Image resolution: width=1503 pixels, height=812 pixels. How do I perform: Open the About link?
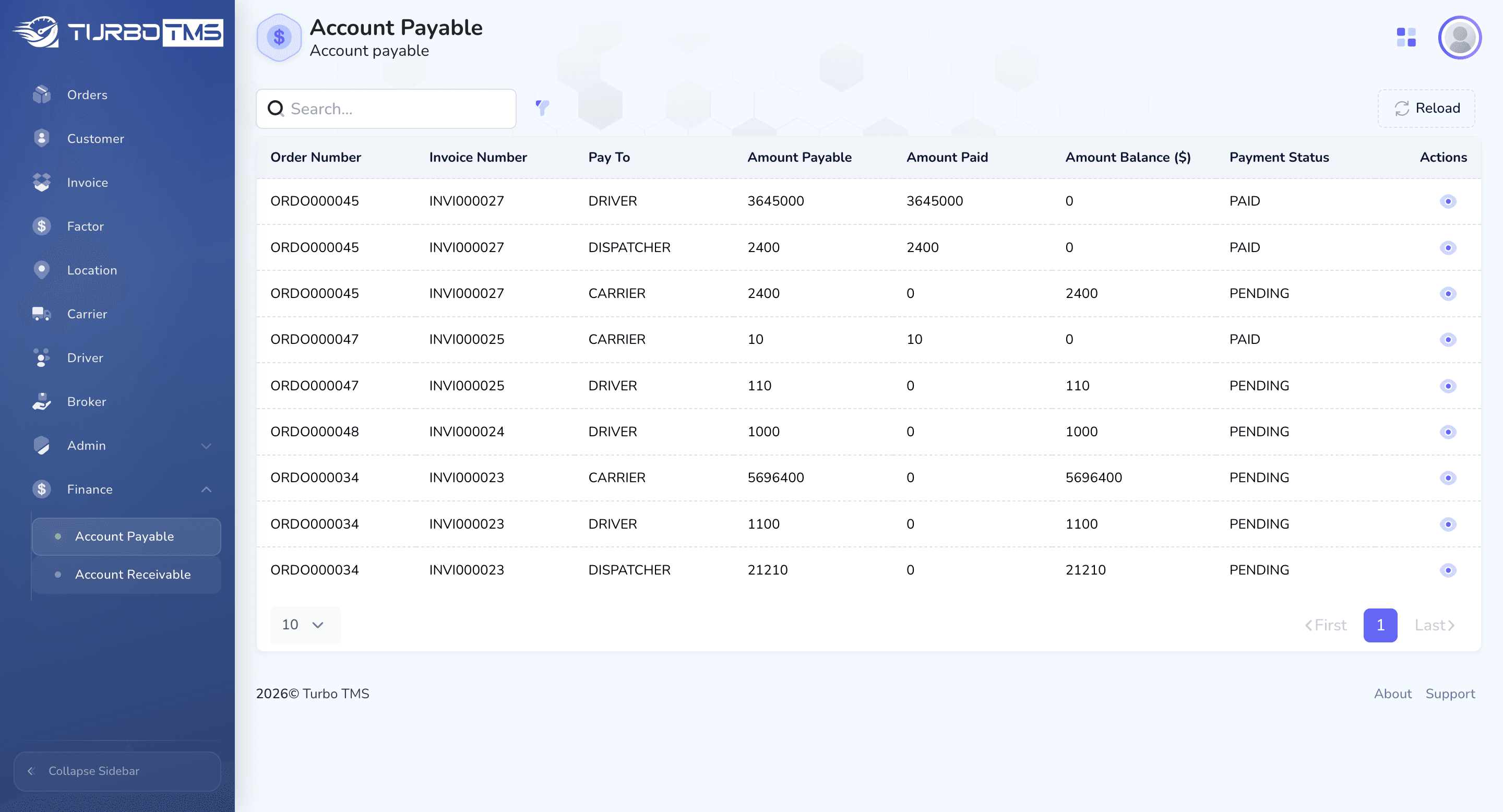click(1393, 694)
